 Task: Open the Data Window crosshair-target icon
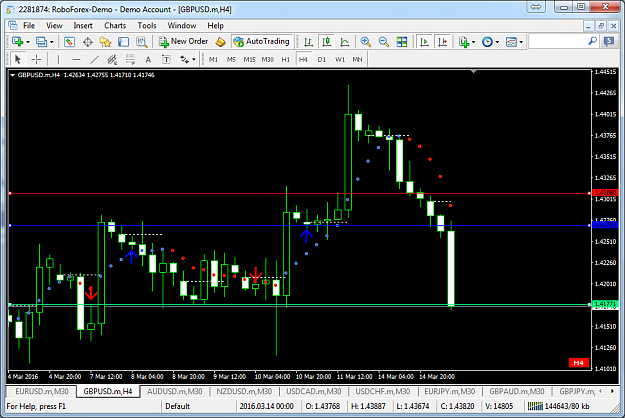coord(87,41)
